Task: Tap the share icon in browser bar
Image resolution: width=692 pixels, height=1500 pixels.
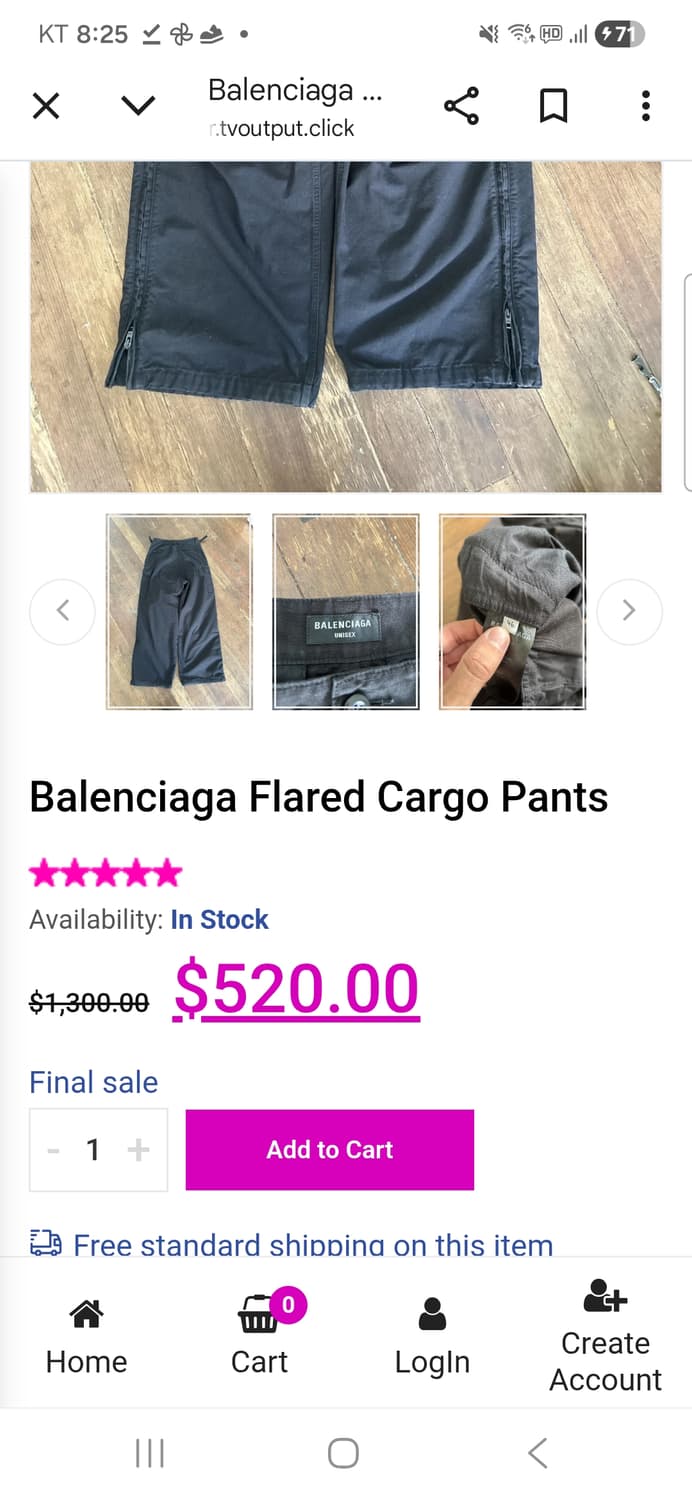Action: (x=461, y=106)
